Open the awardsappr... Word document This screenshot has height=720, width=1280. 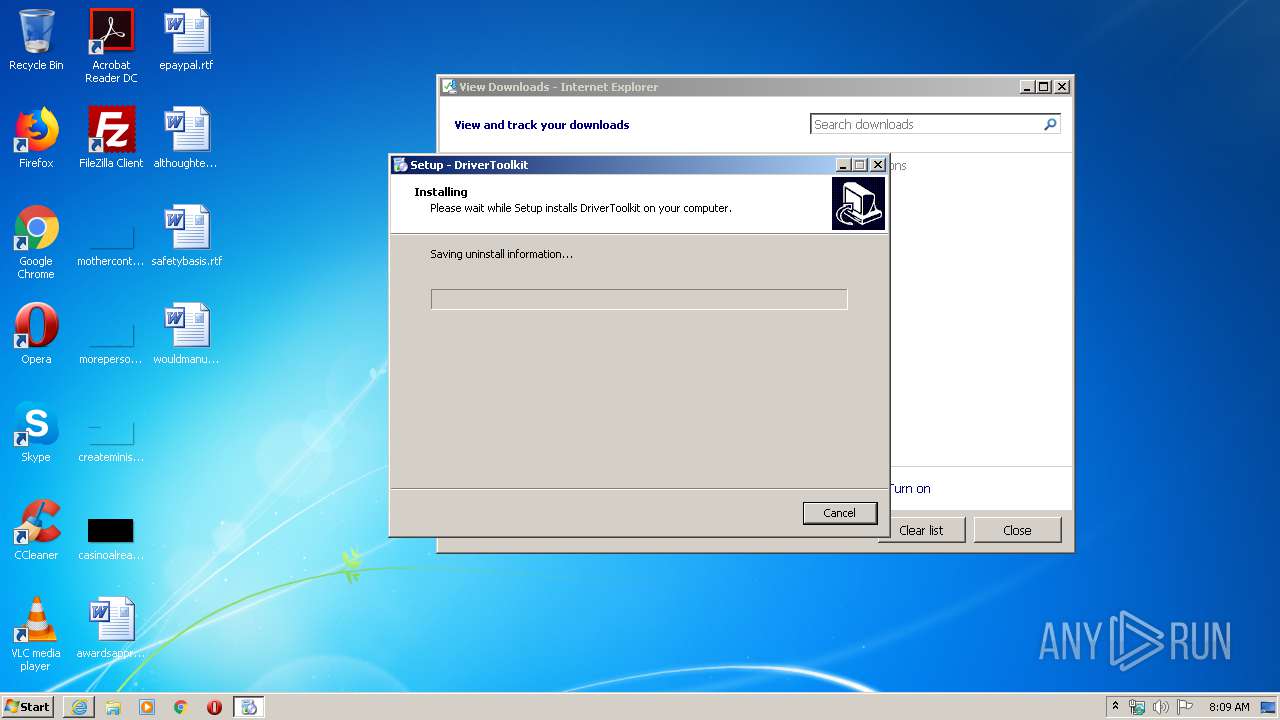click(x=111, y=629)
